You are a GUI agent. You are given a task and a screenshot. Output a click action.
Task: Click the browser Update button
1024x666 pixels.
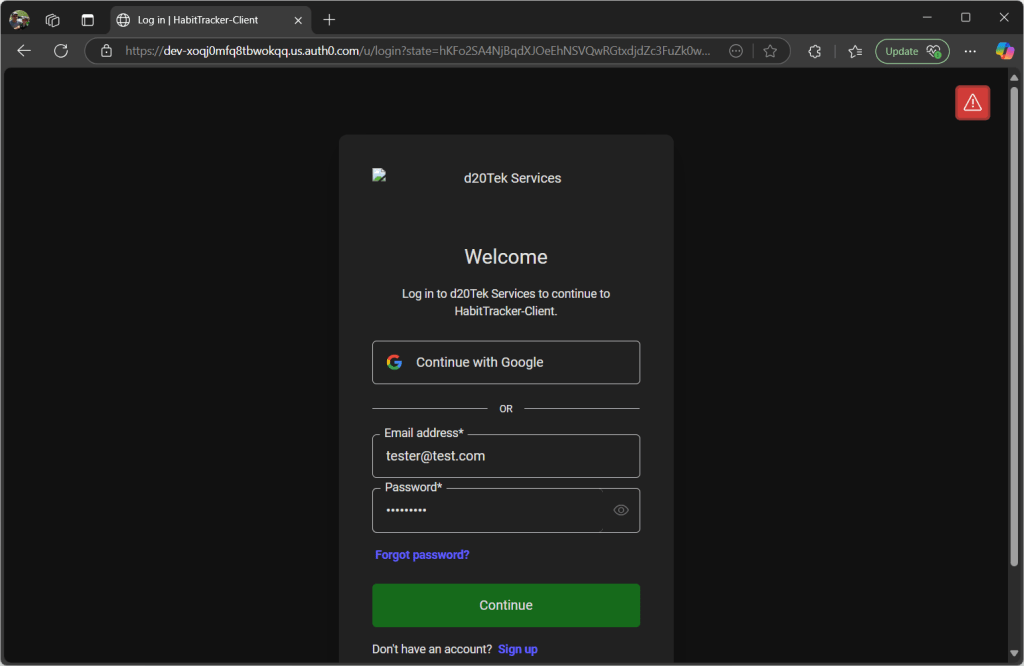(x=912, y=51)
